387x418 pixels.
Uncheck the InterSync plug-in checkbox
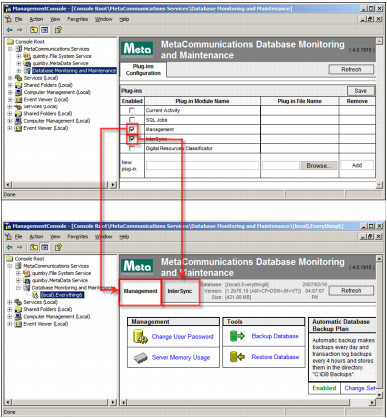[132, 139]
